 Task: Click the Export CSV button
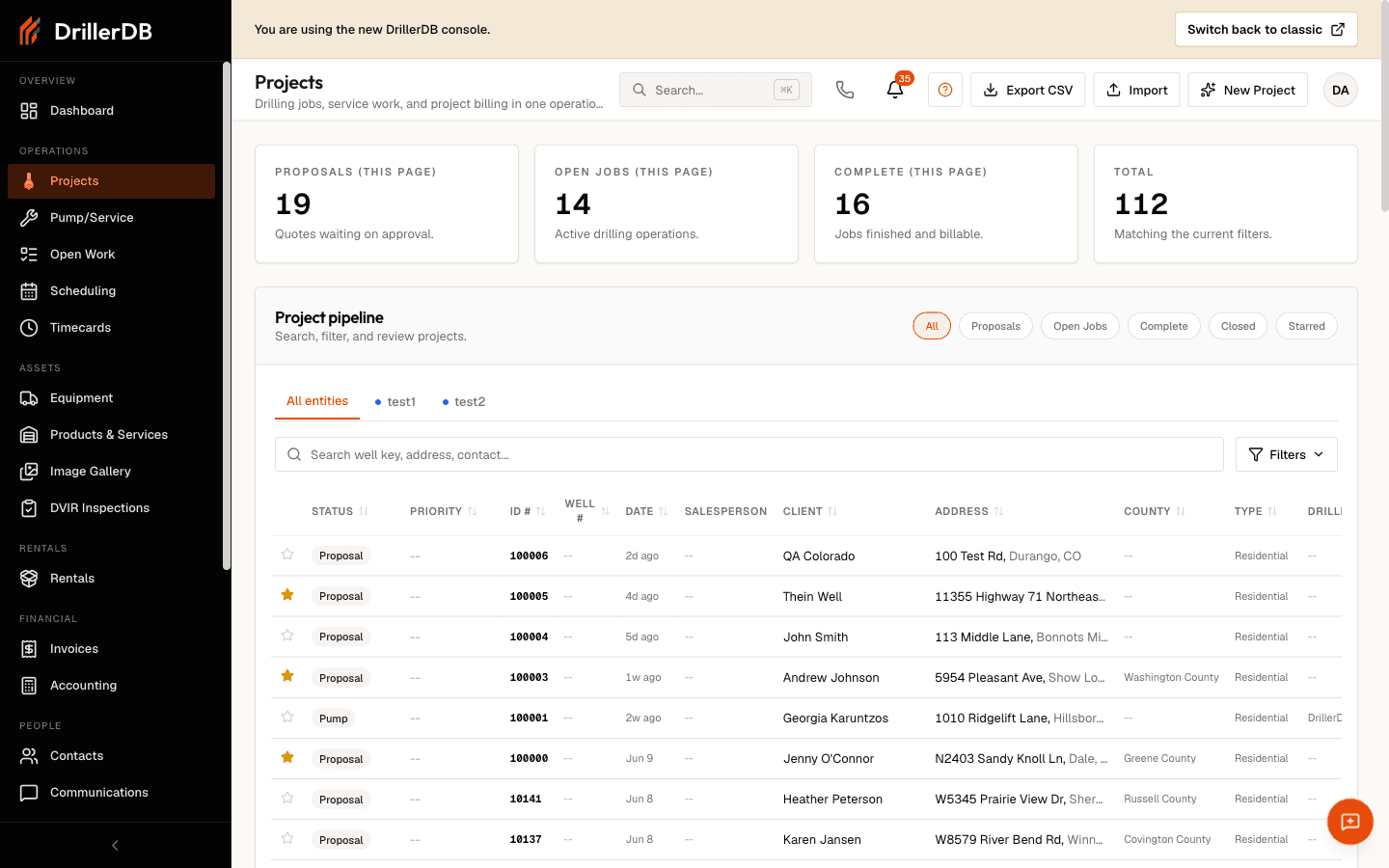tap(1028, 90)
